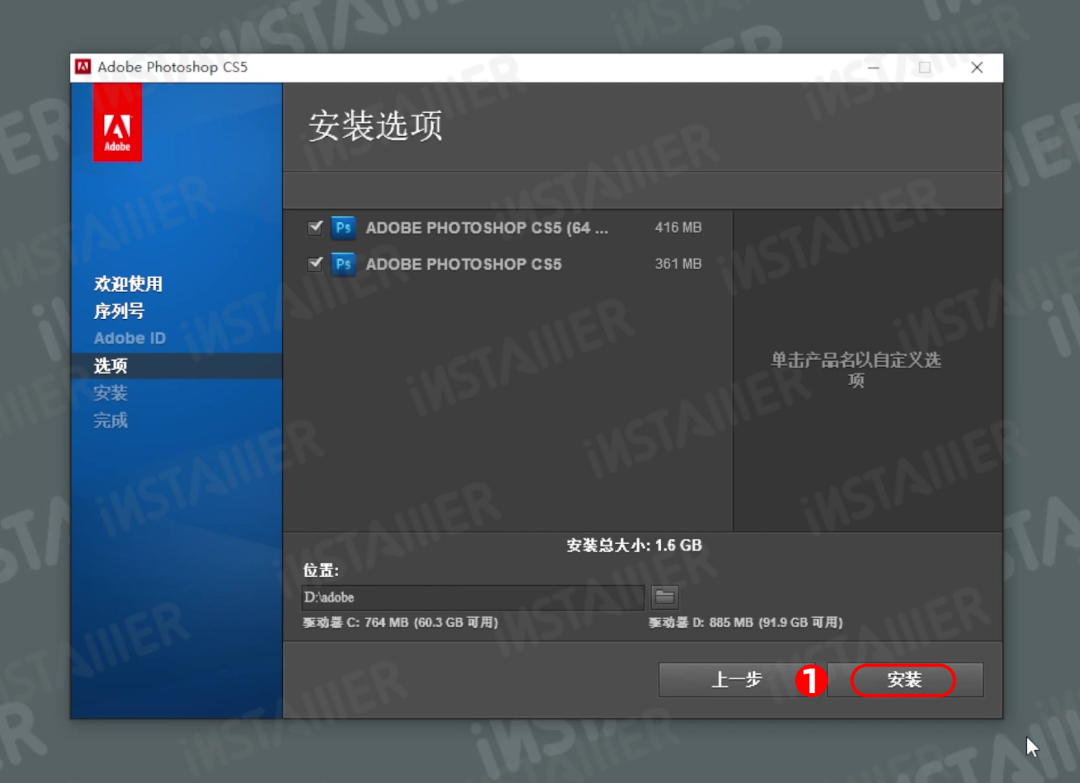
Task: Click the D:\adobe location input field
Action: point(472,597)
